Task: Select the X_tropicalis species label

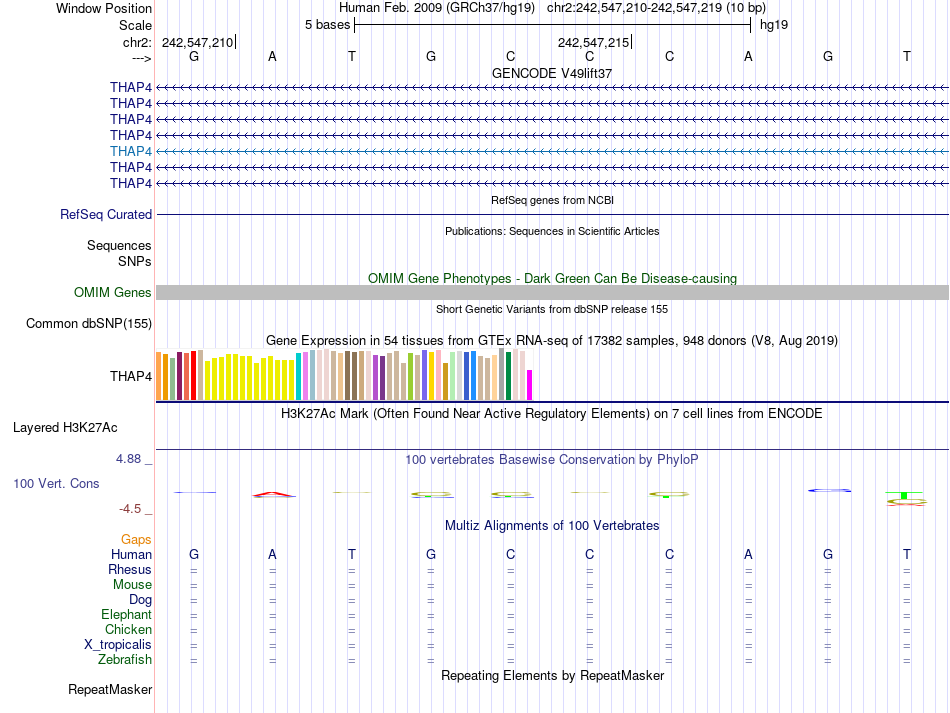Action: point(118,645)
